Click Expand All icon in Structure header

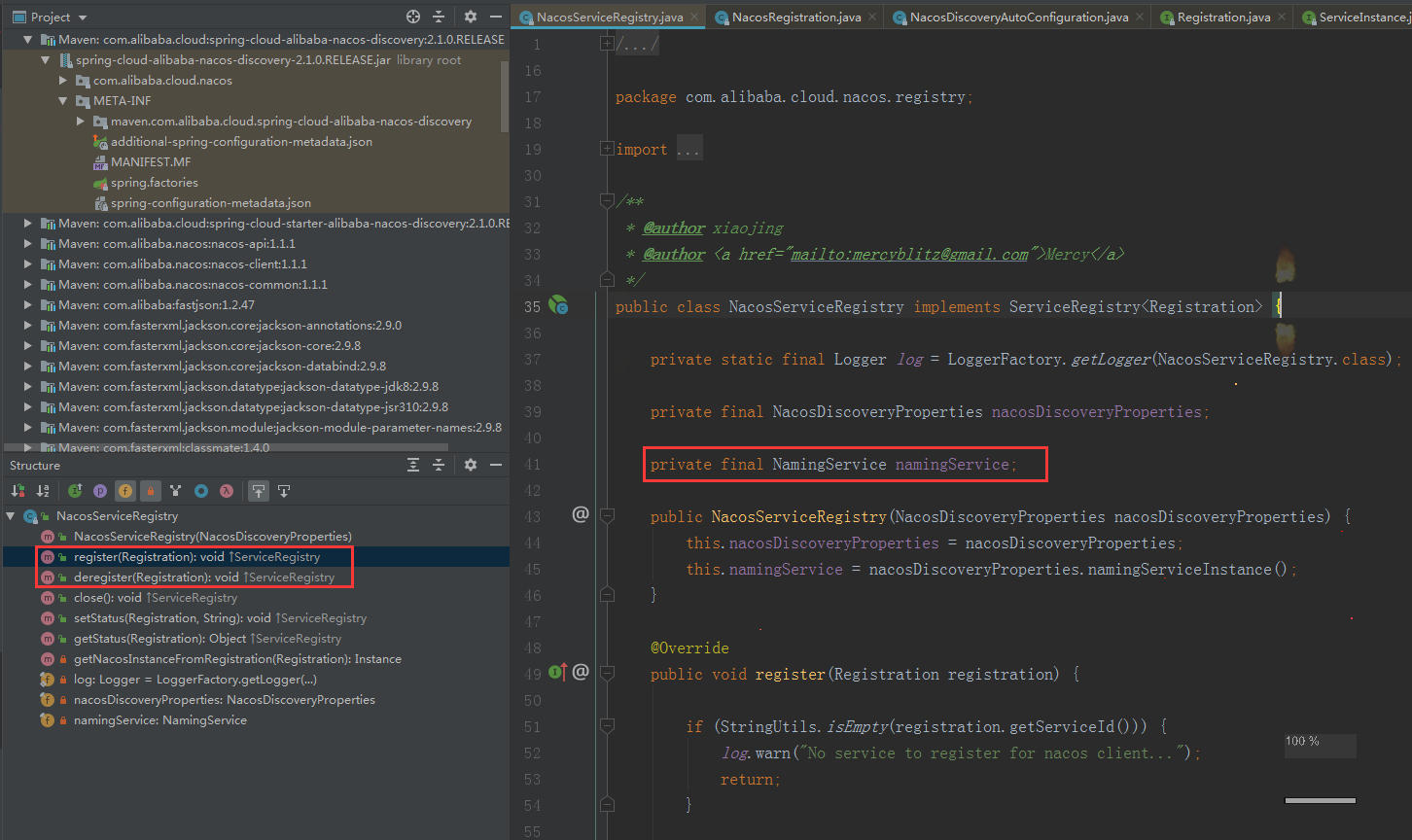(x=413, y=465)
